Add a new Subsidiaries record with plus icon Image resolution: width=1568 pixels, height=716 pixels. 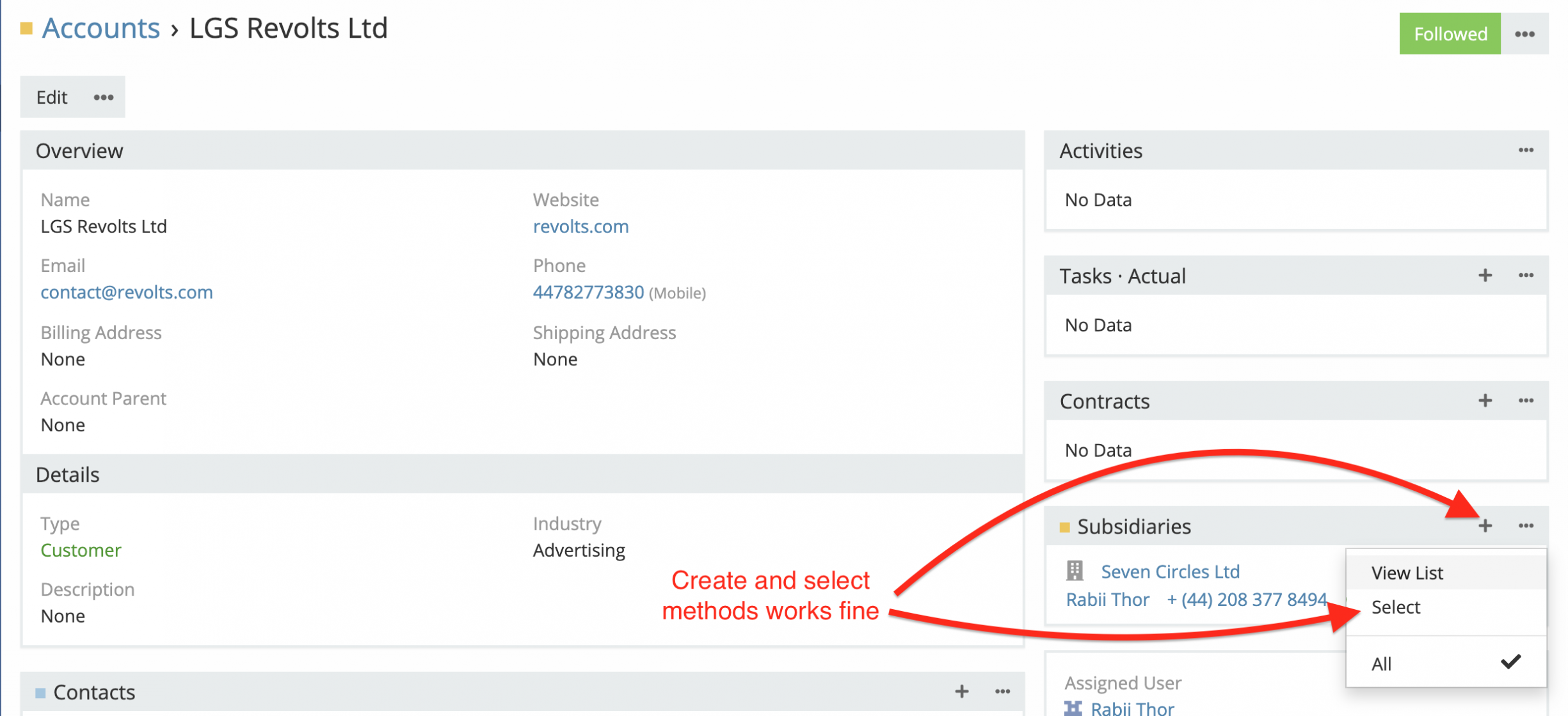tap(1484, 526)
